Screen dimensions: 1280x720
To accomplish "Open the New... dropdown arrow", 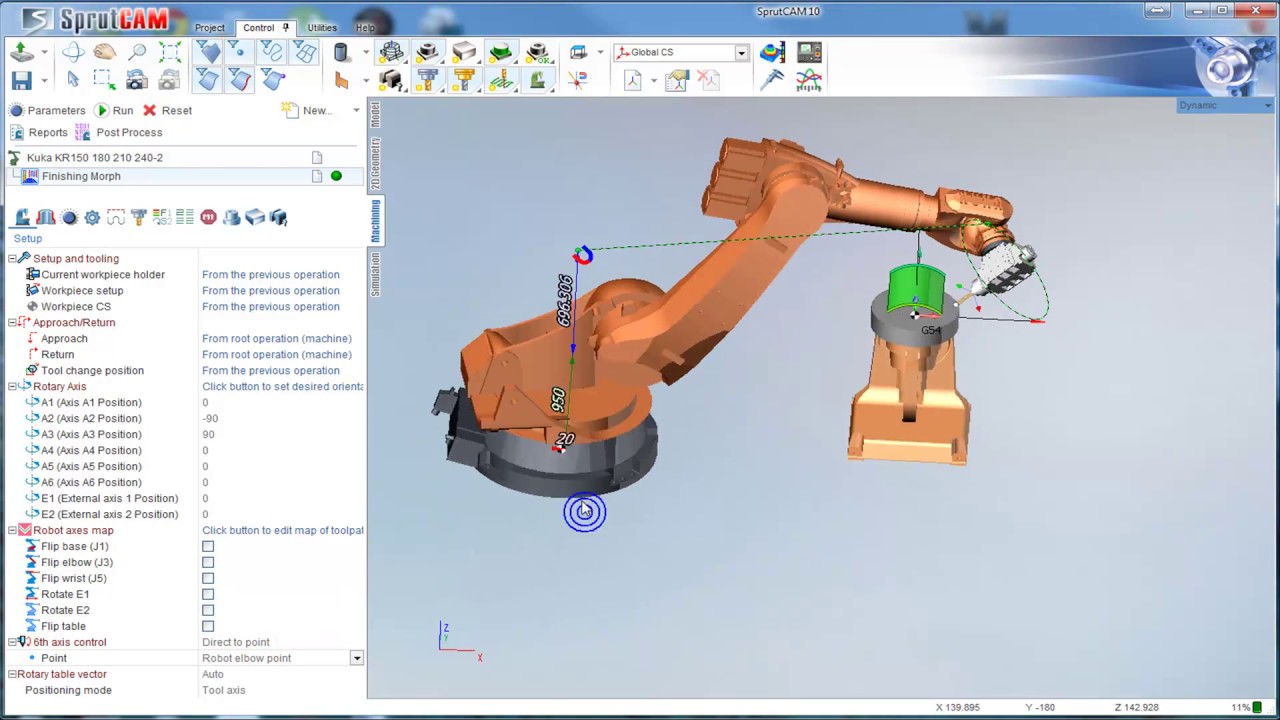I will tap(356, 110).
